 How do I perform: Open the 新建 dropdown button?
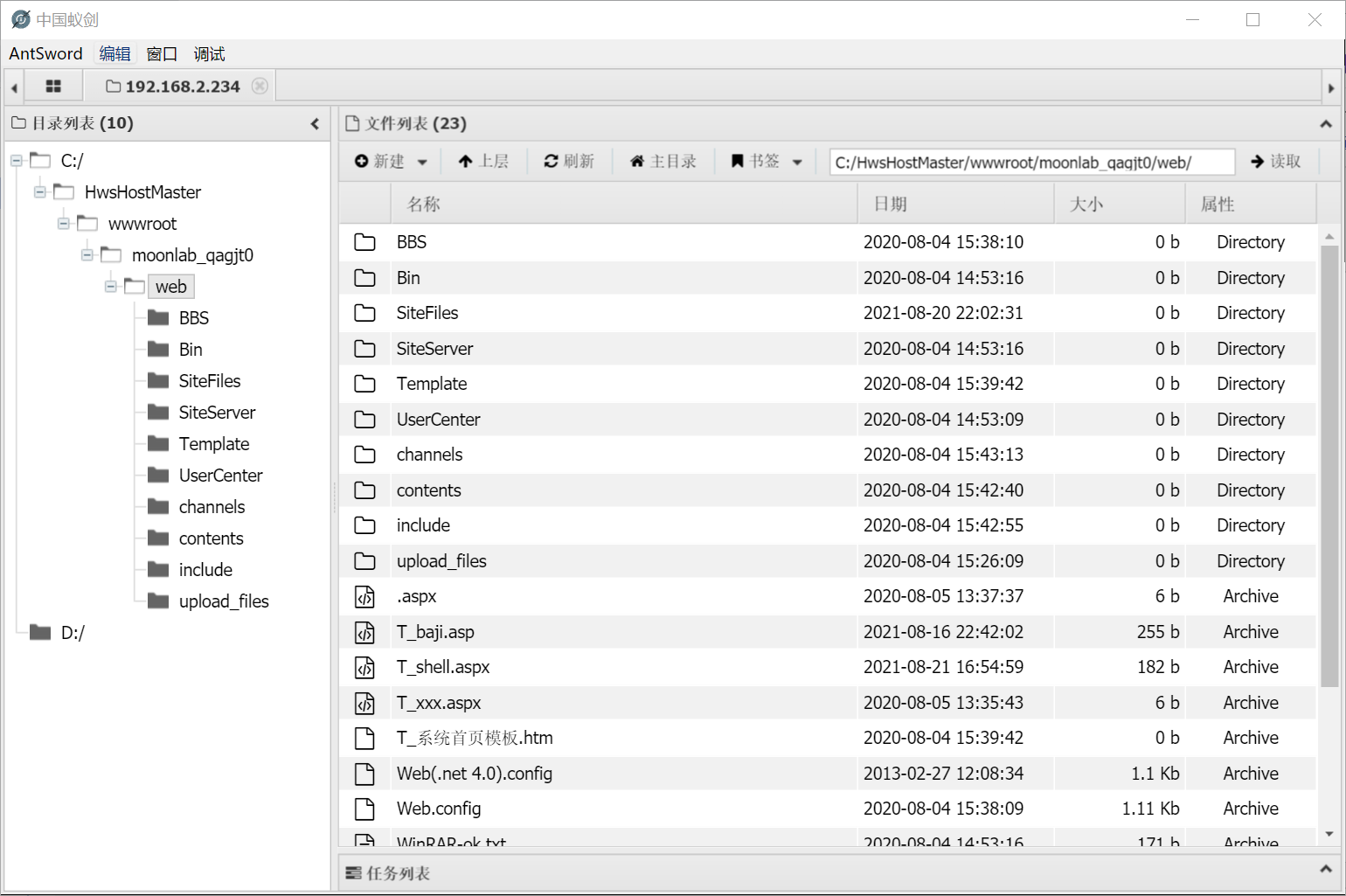click(x=391, y=162)
